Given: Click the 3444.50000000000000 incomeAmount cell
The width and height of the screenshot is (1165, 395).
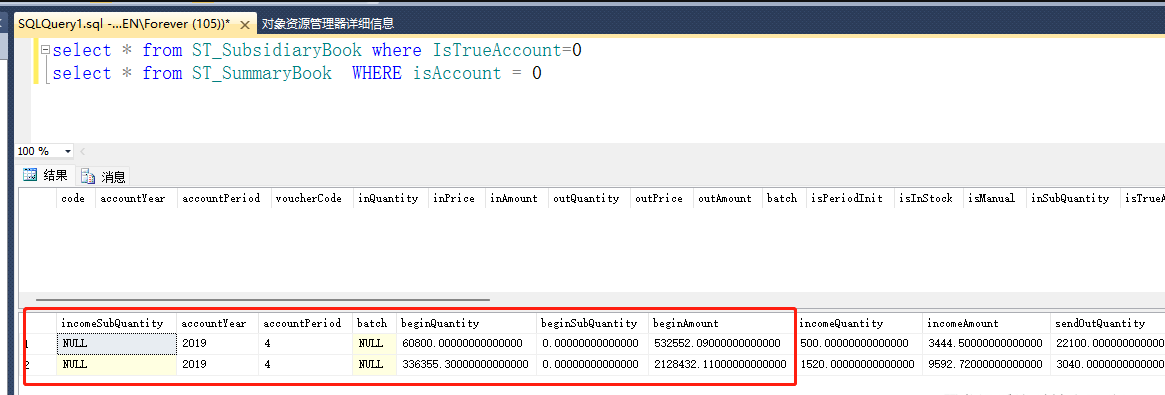Looking at the screenshot, I should (x=987, y=344).
